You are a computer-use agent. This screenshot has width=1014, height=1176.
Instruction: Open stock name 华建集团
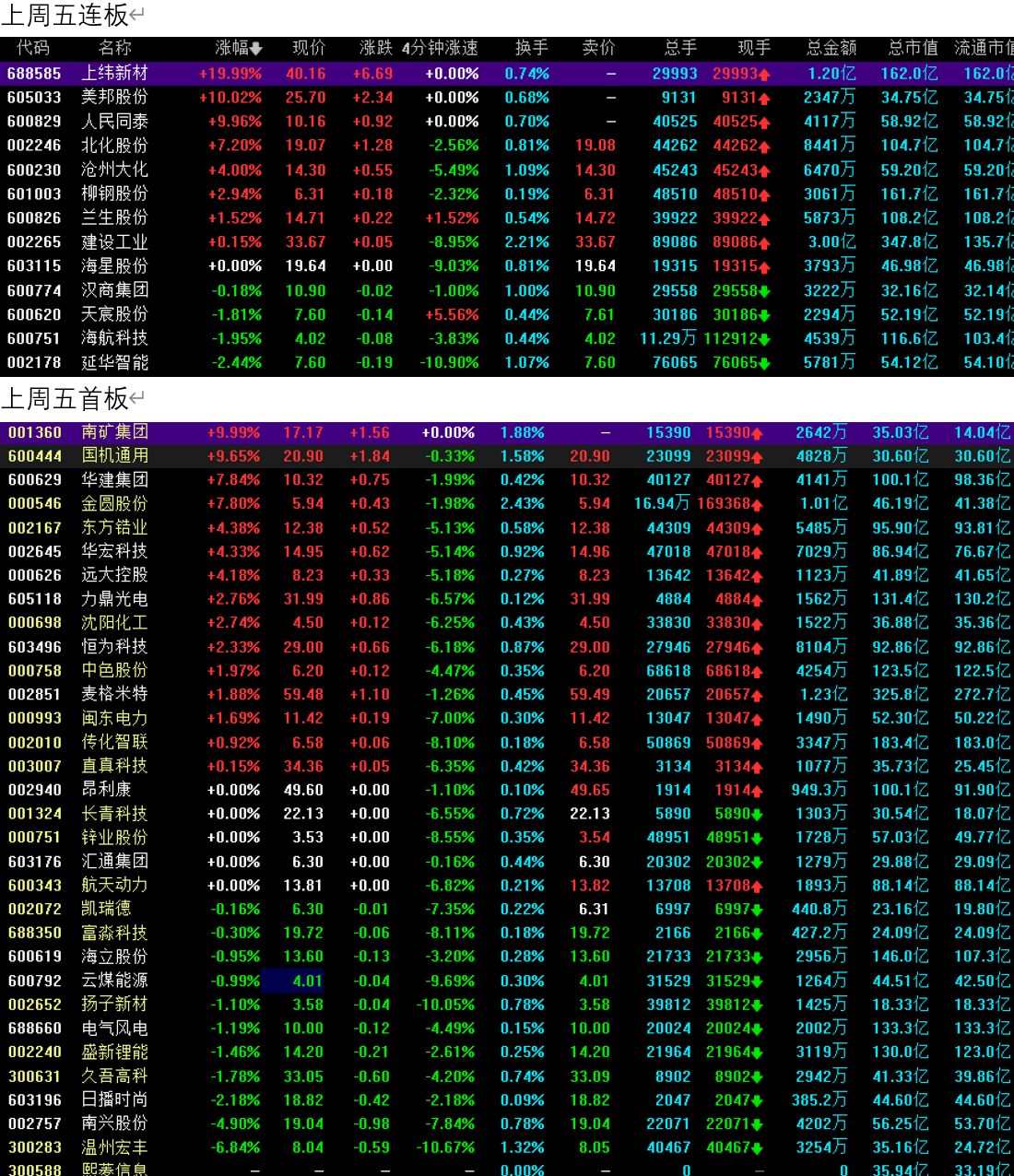point(114,480)
